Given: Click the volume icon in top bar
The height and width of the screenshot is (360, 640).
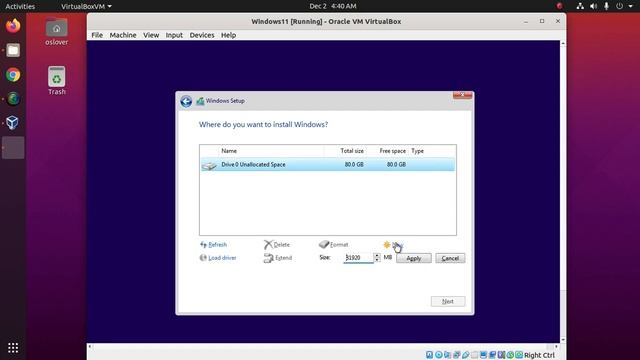Looking at the screenshot, I should tap(593, 6).
